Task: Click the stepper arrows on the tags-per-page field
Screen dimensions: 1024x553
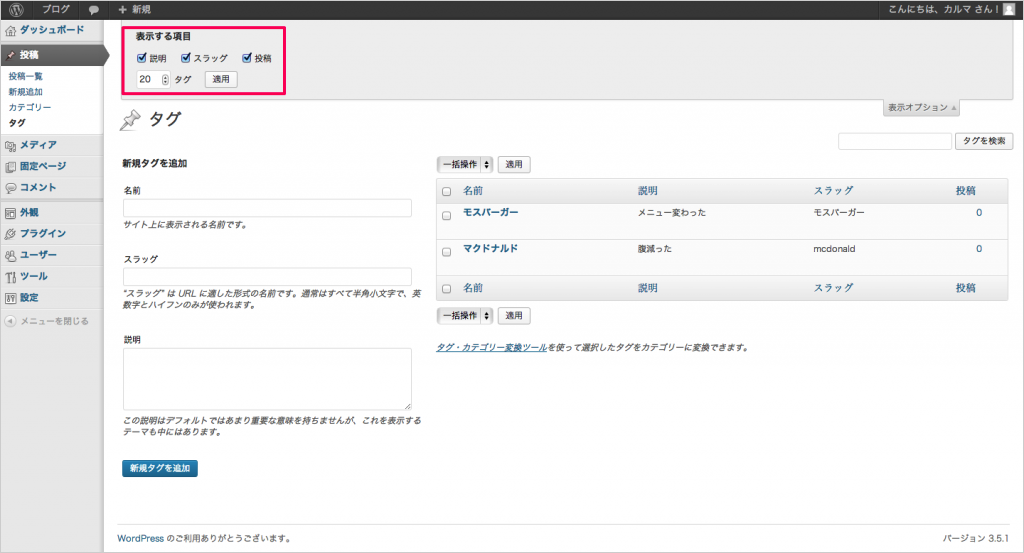Action: point(165,80)
